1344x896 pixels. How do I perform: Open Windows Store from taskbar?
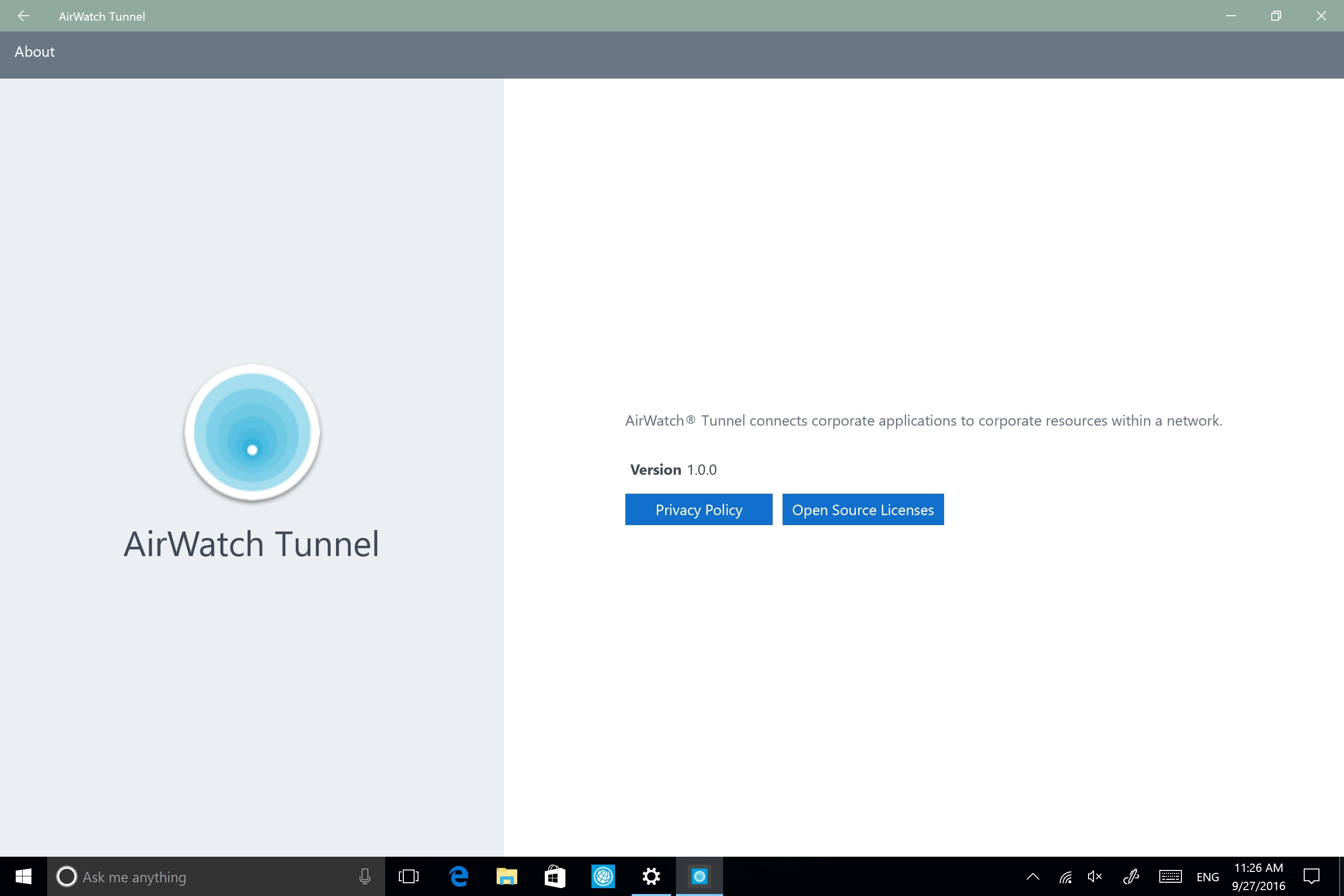[553, 877]
